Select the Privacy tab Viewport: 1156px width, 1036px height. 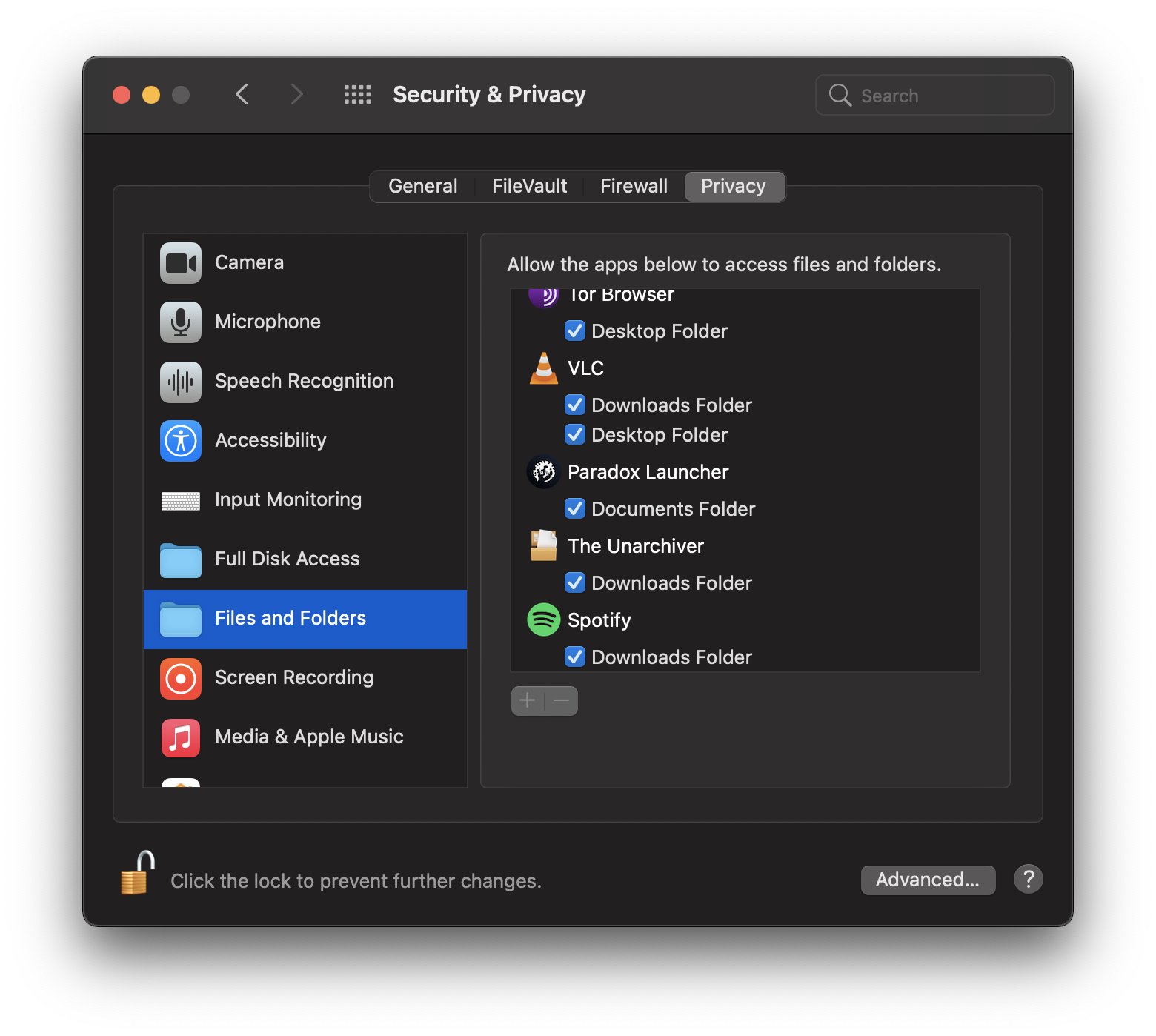[734, 186]
